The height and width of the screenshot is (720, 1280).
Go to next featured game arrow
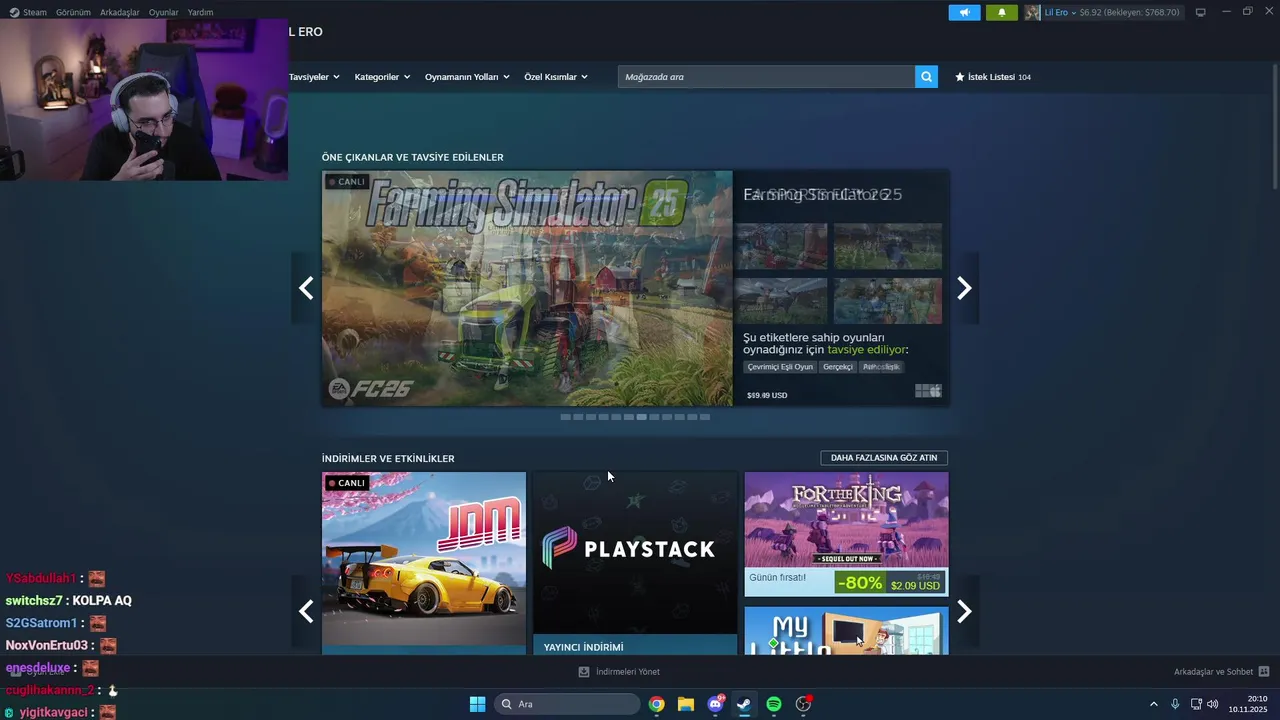coord(964,288)
